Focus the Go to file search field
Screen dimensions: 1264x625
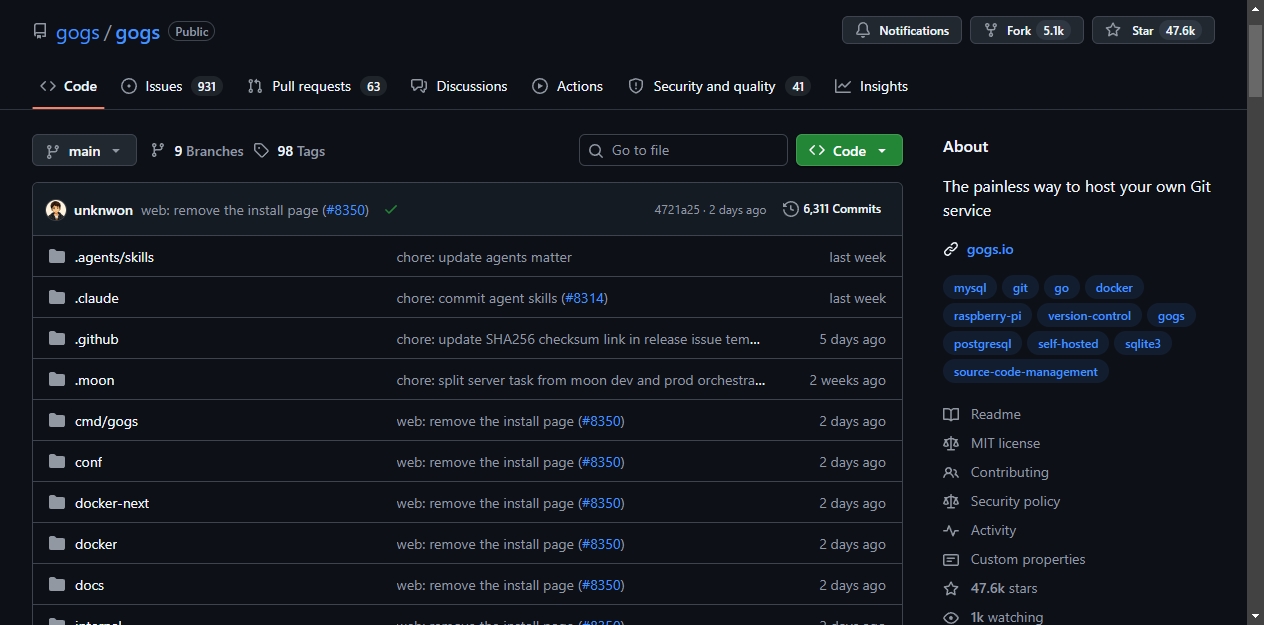683,150
